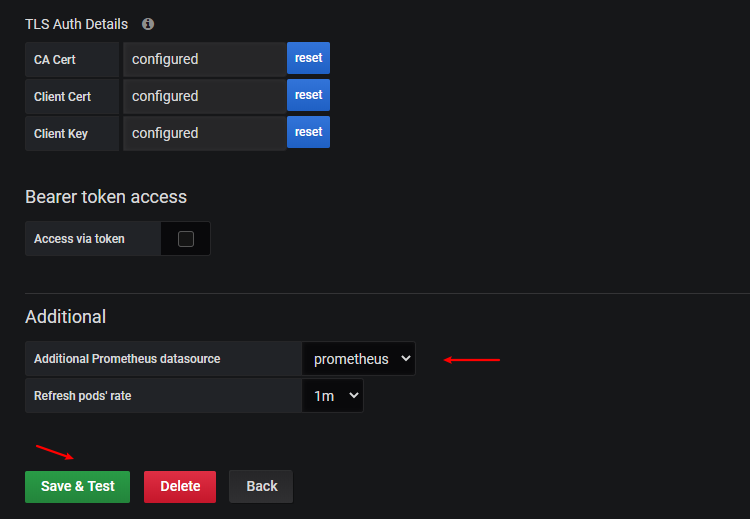Open the Additional Prometheus datasource dropdown

click(x=359, y=359)
